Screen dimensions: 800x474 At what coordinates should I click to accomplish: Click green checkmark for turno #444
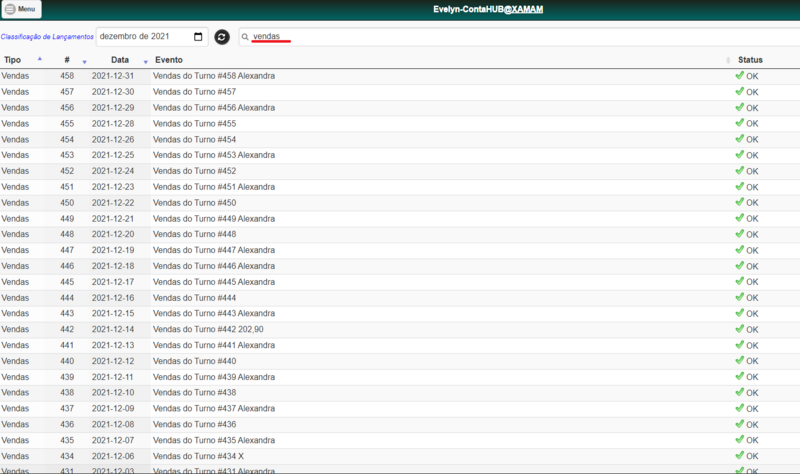(x=740, y=297)
